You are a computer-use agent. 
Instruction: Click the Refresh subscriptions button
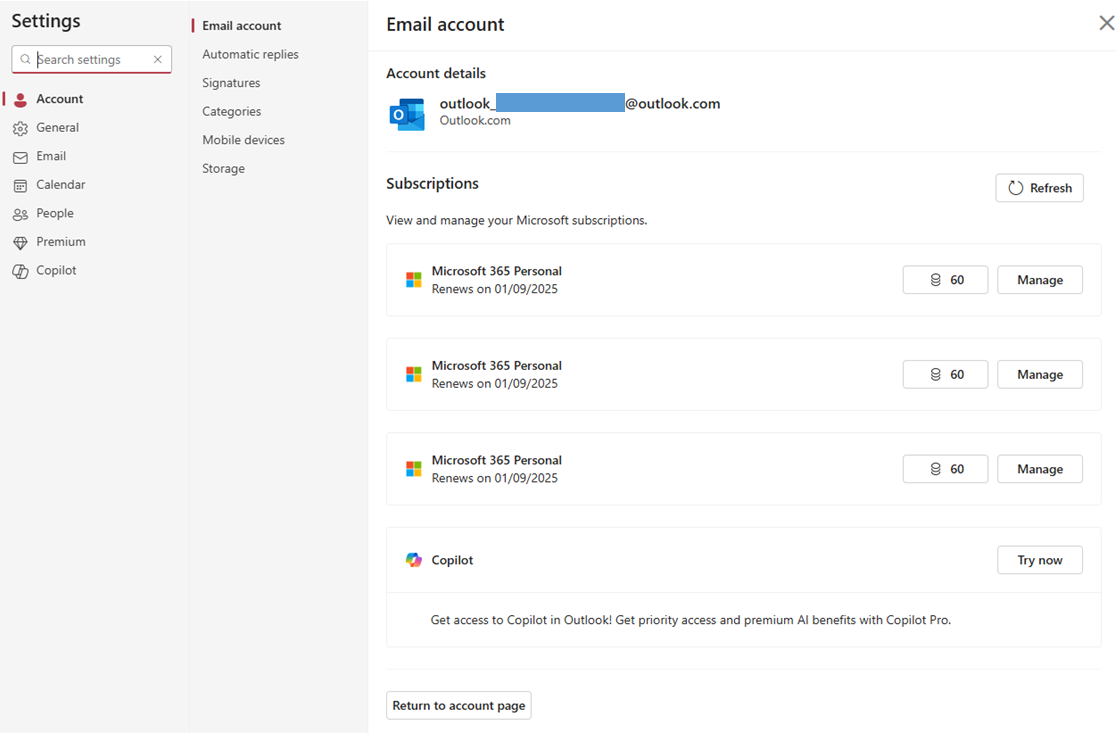tap(1039, 187)
